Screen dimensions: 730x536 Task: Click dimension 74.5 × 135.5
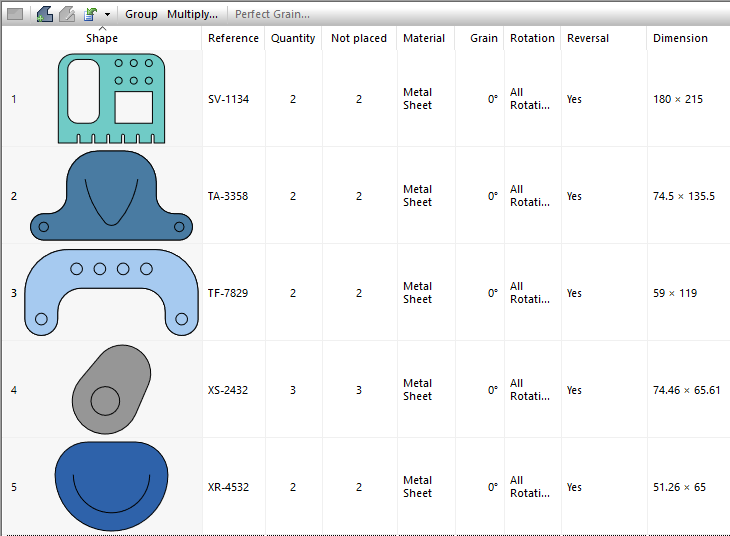683,196
